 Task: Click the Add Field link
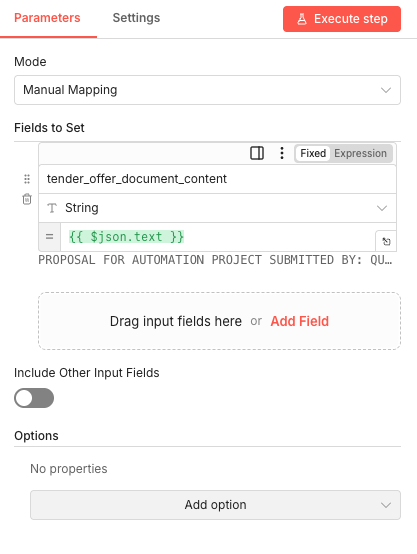pyautogui.click(x=300, y=321)
